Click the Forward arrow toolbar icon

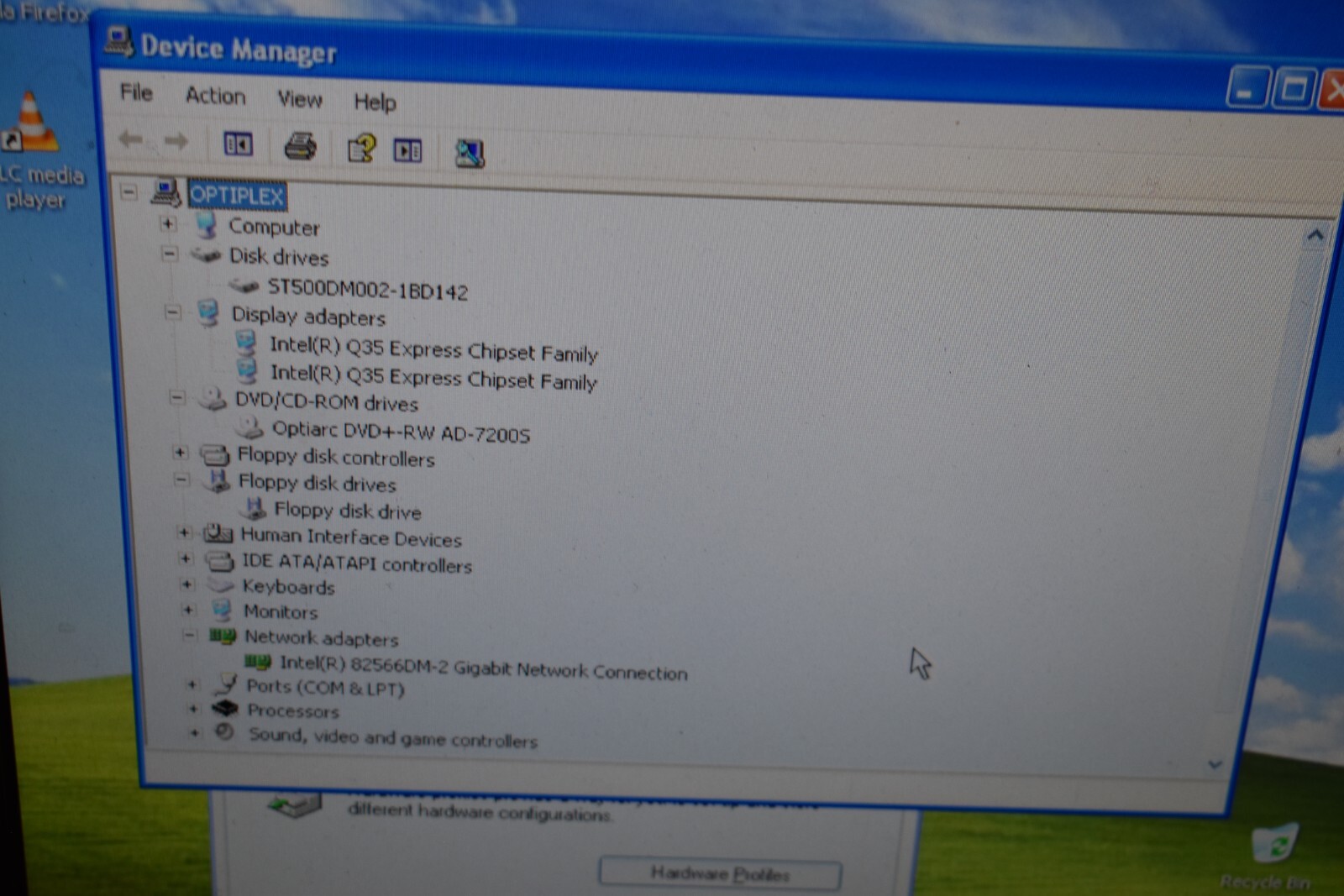176,140
